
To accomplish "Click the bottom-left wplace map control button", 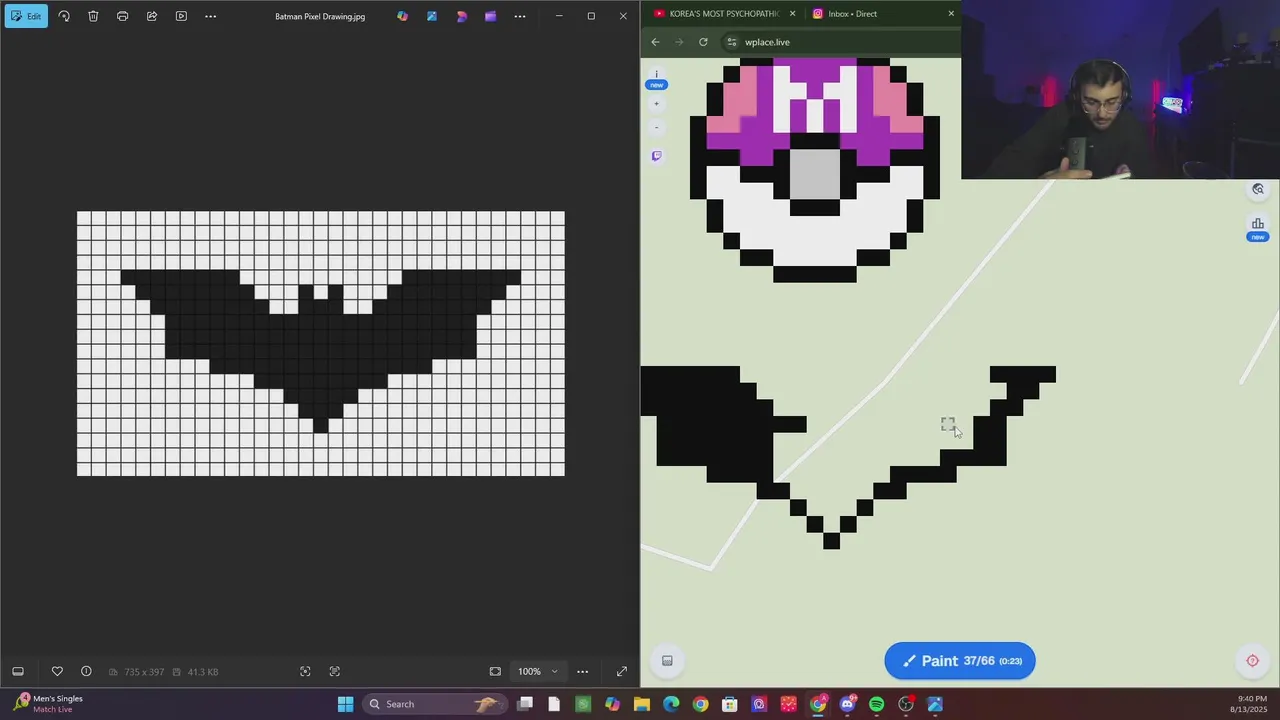I will [x=667, y=660].
